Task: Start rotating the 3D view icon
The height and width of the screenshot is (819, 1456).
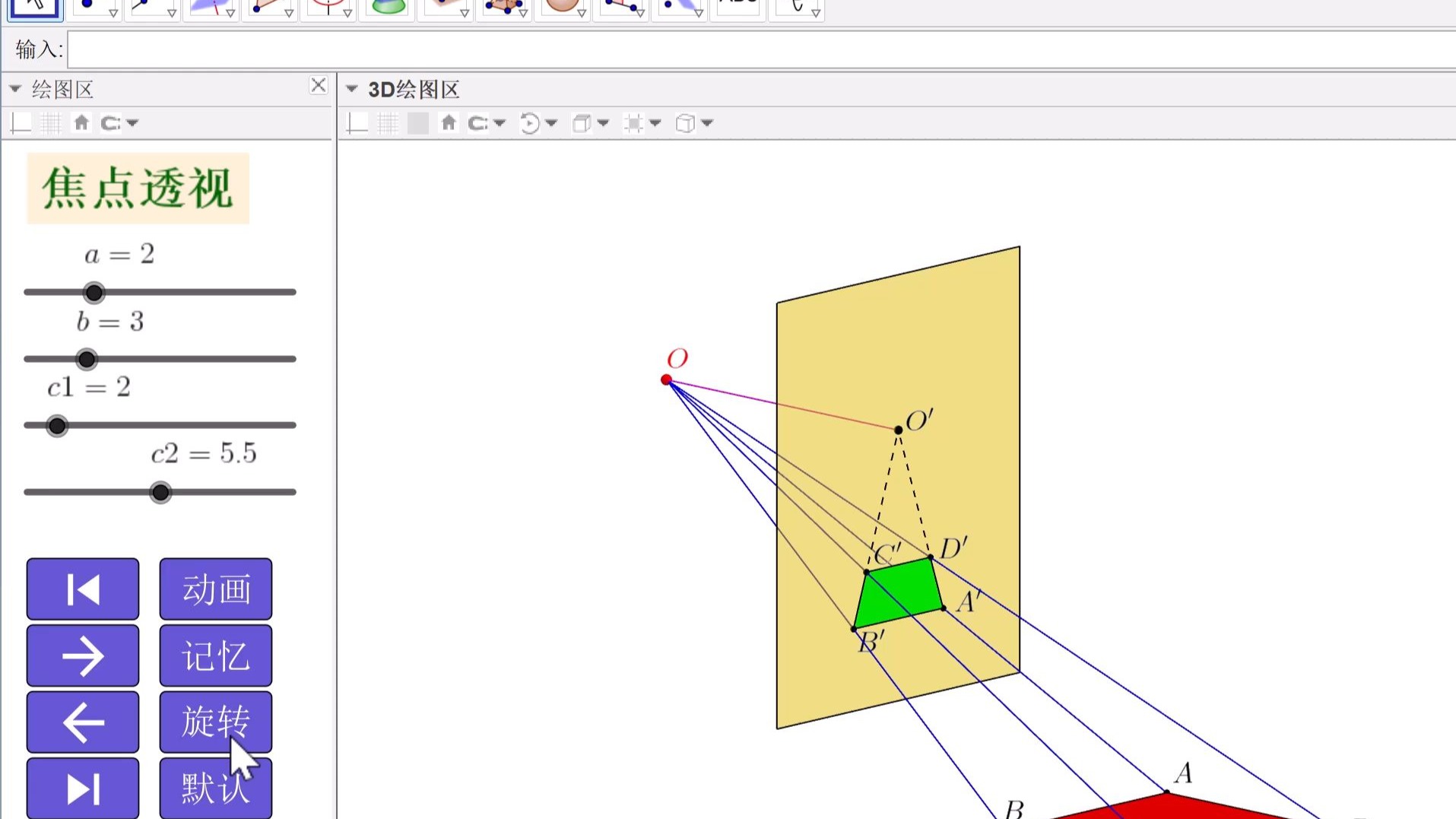Action: click(x=529, y=122)
